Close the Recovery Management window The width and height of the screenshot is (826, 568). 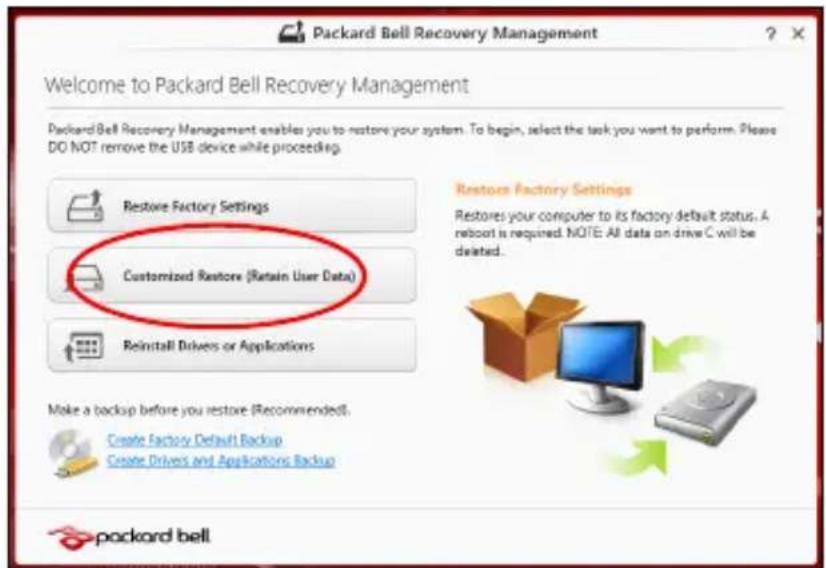click(799, 34)
